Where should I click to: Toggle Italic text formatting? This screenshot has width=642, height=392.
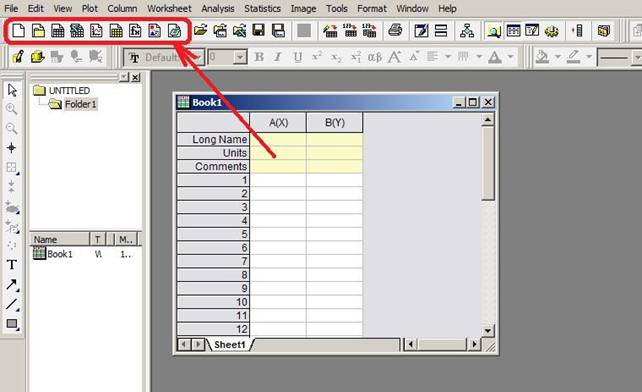point(278,57)
